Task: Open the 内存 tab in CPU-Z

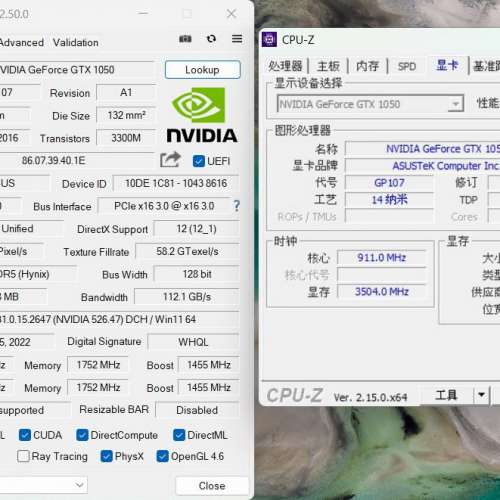Action: [x=368, y=66]
